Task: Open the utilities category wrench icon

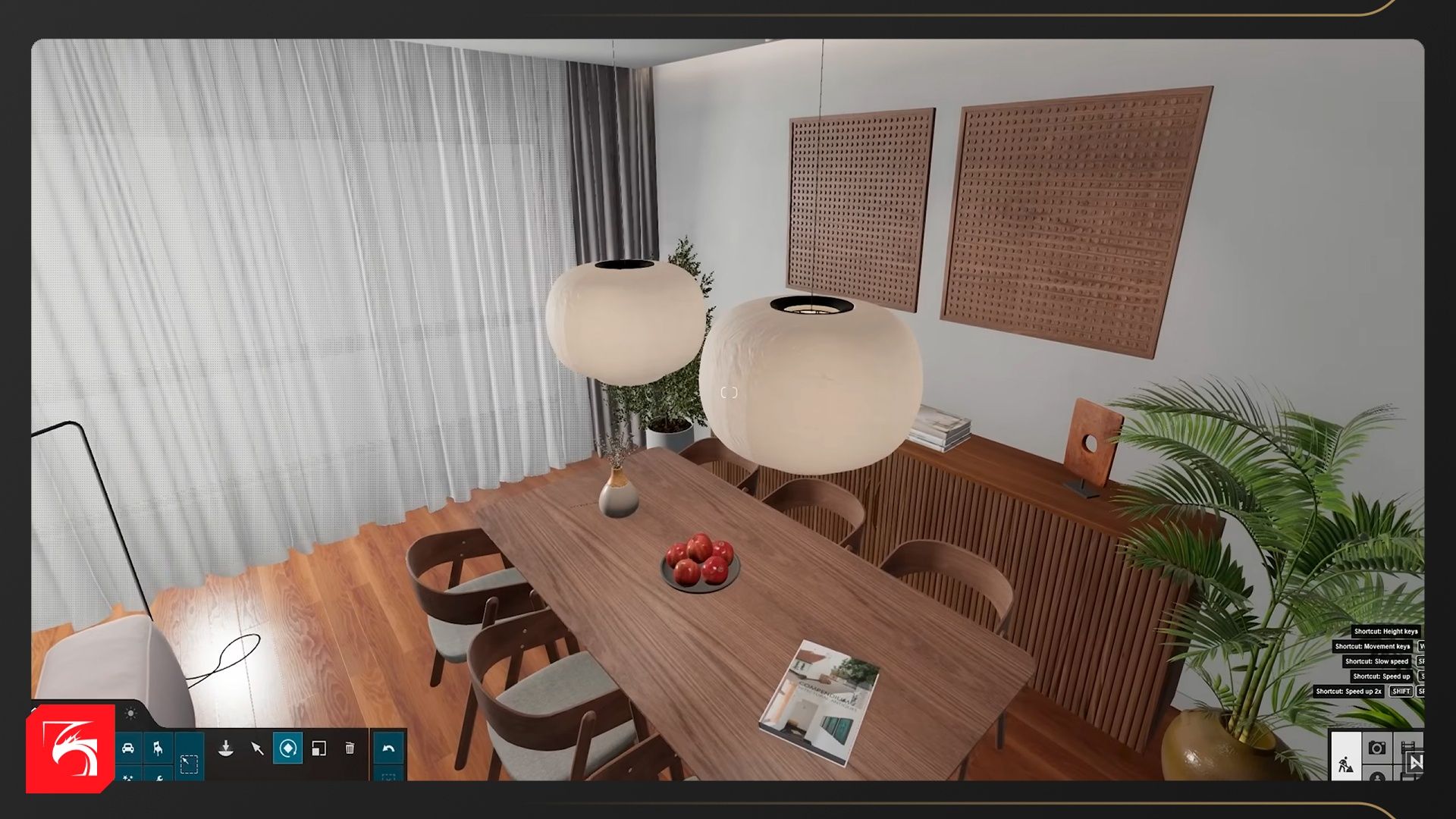Action: click(x=158, y=777)
